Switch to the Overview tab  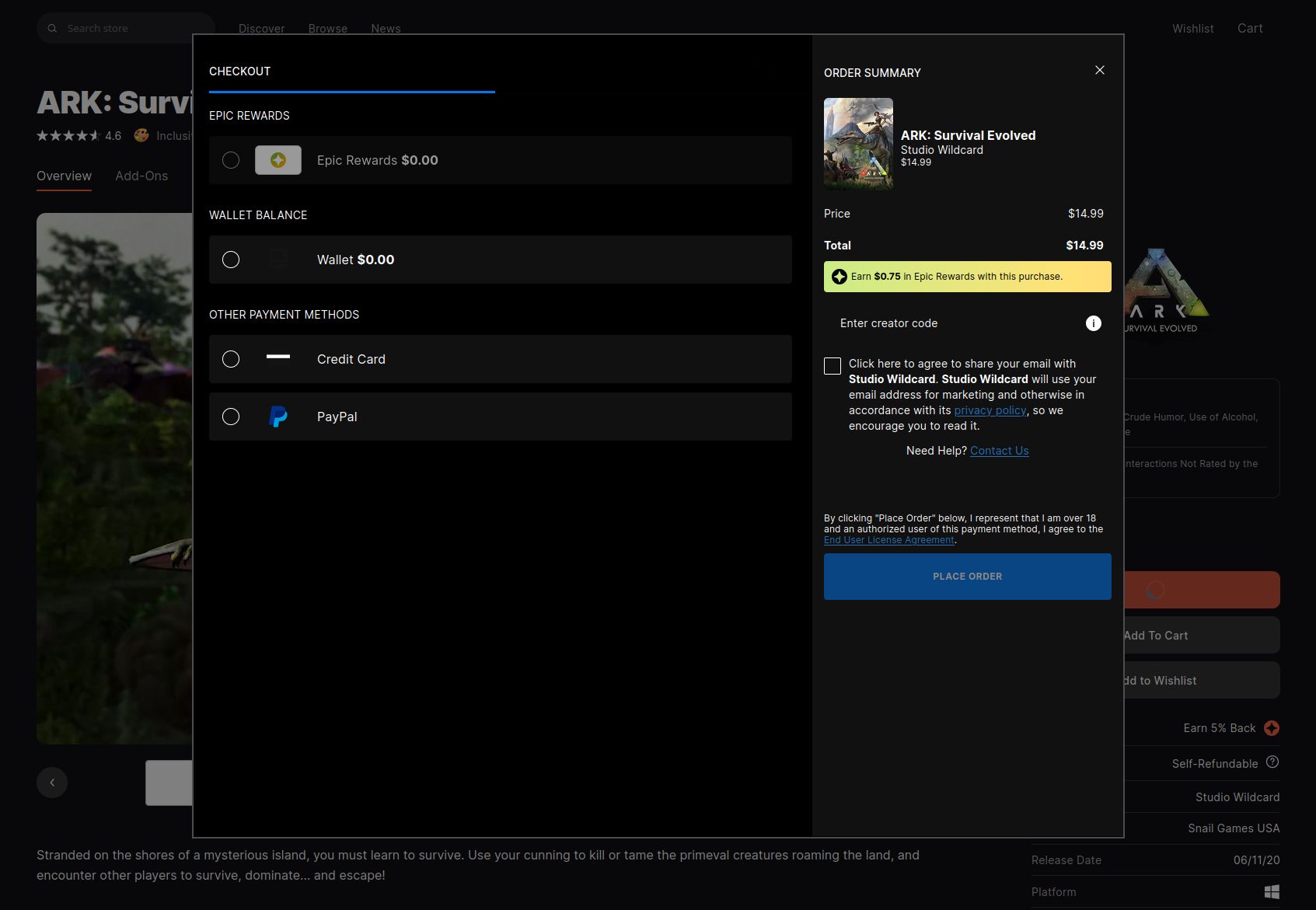(64, 176)
